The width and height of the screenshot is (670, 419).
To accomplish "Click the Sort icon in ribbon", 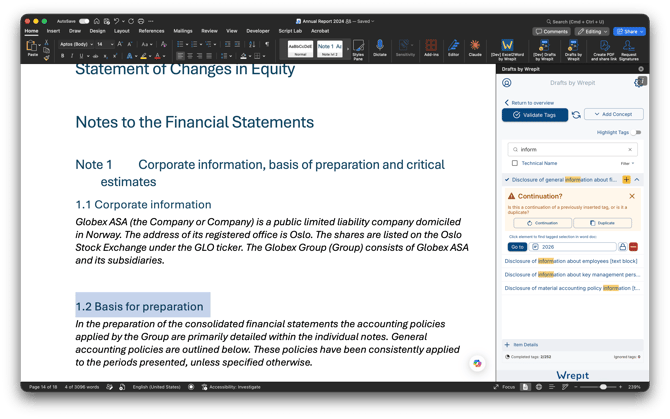I will tap(252, 44).
